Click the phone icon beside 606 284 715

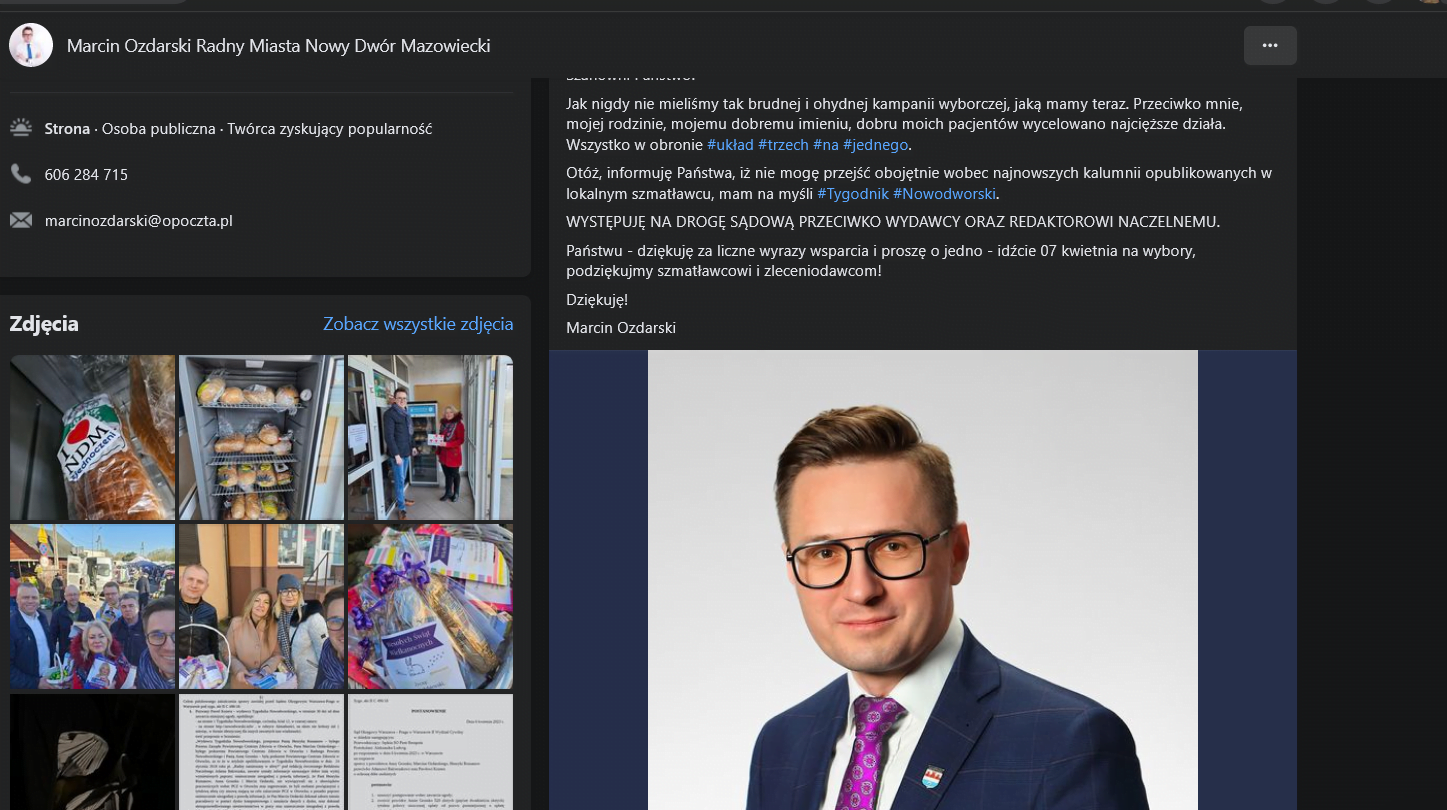tap(21, 174)
